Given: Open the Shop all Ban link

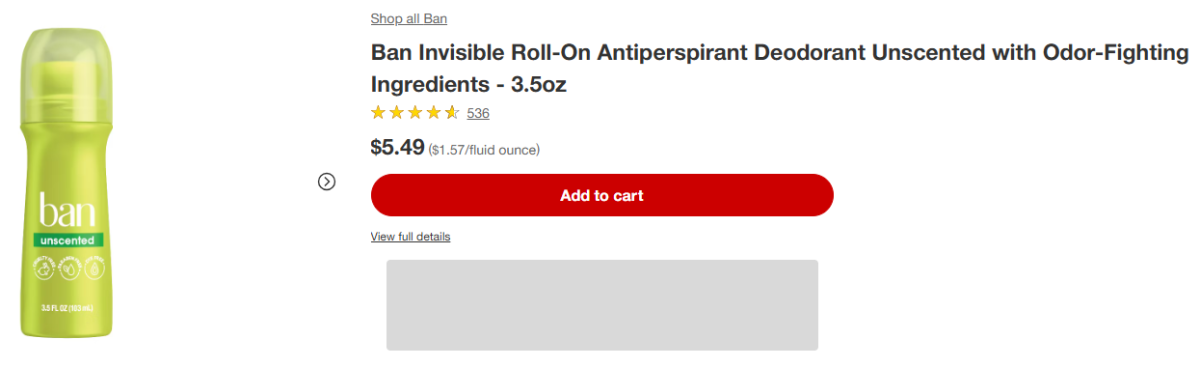Looking at the screenshot, I should (x=409, y=18).
